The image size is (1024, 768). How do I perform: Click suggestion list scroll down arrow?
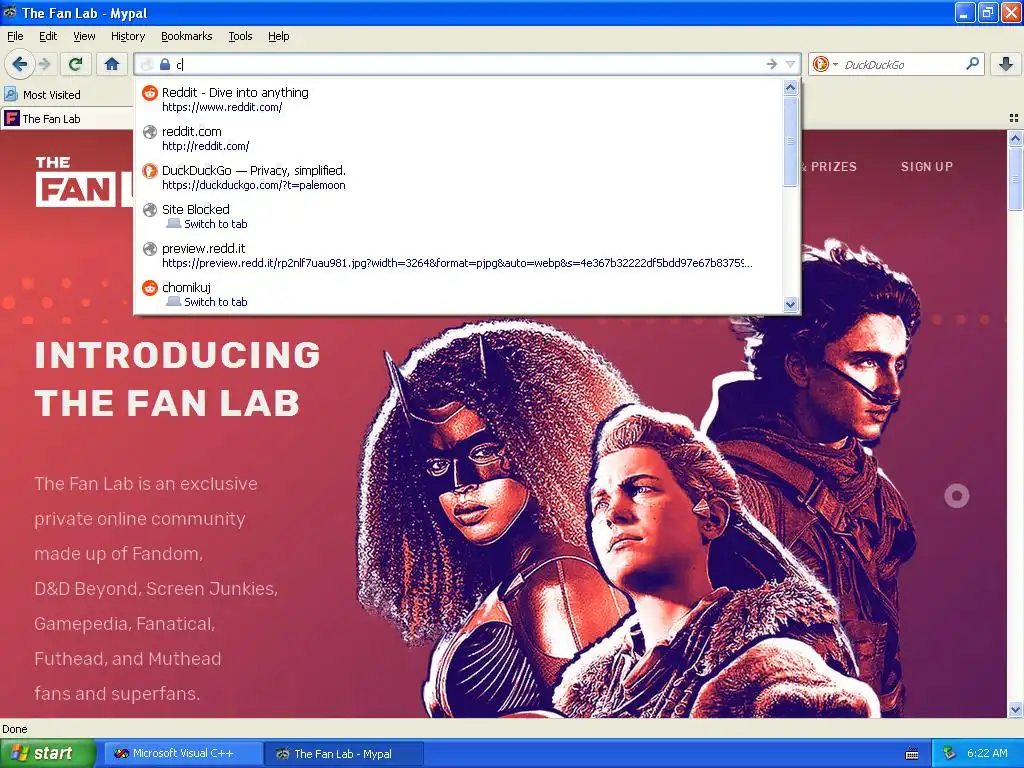pos(790,304)
